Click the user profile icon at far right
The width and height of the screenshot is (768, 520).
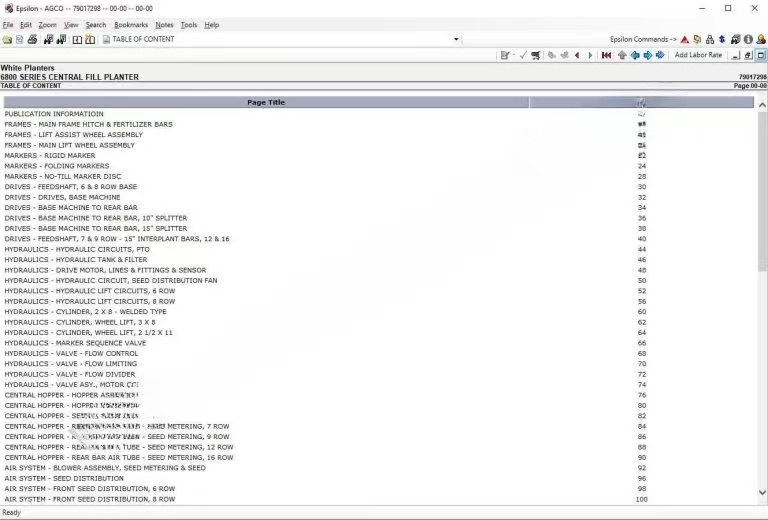761,40
